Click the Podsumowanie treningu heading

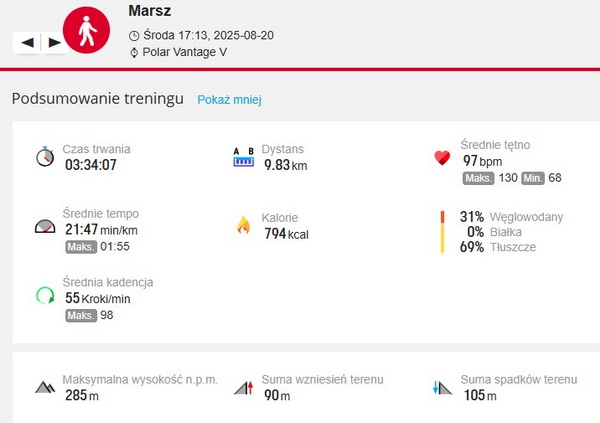[x=97, y=99]
